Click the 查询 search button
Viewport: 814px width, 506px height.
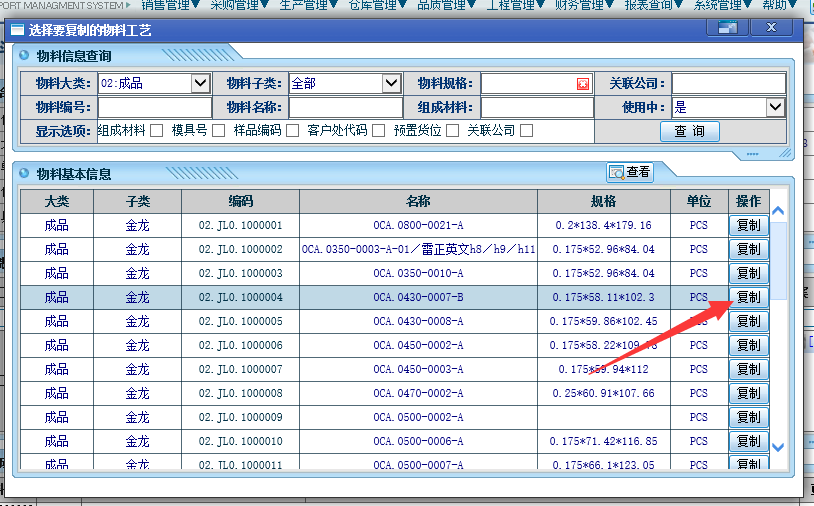(x=689, y=131)
